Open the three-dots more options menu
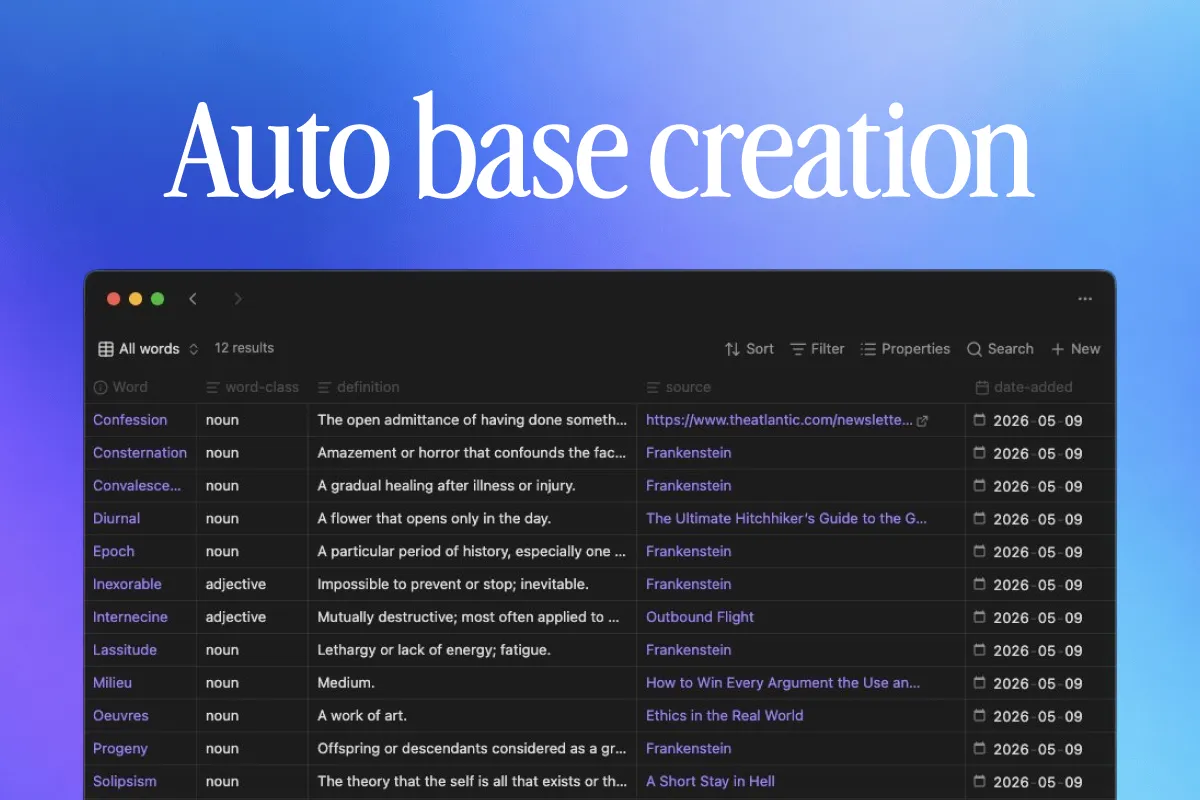The width and height of the screenshot is (1200, 800). (1085, 299)
